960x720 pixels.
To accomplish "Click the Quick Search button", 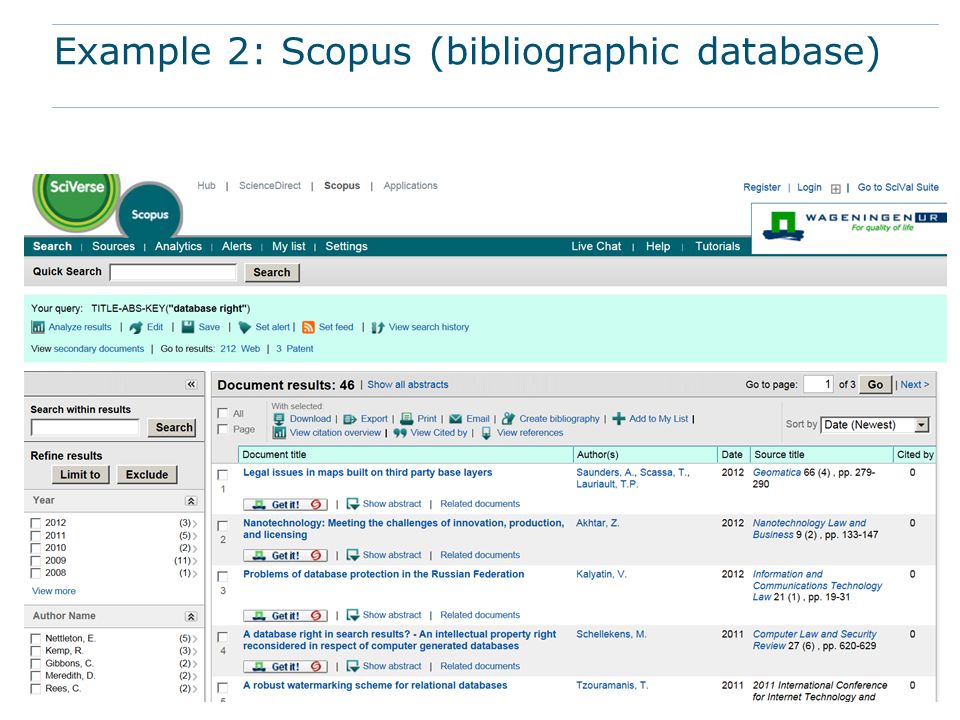I will [272, 272].
